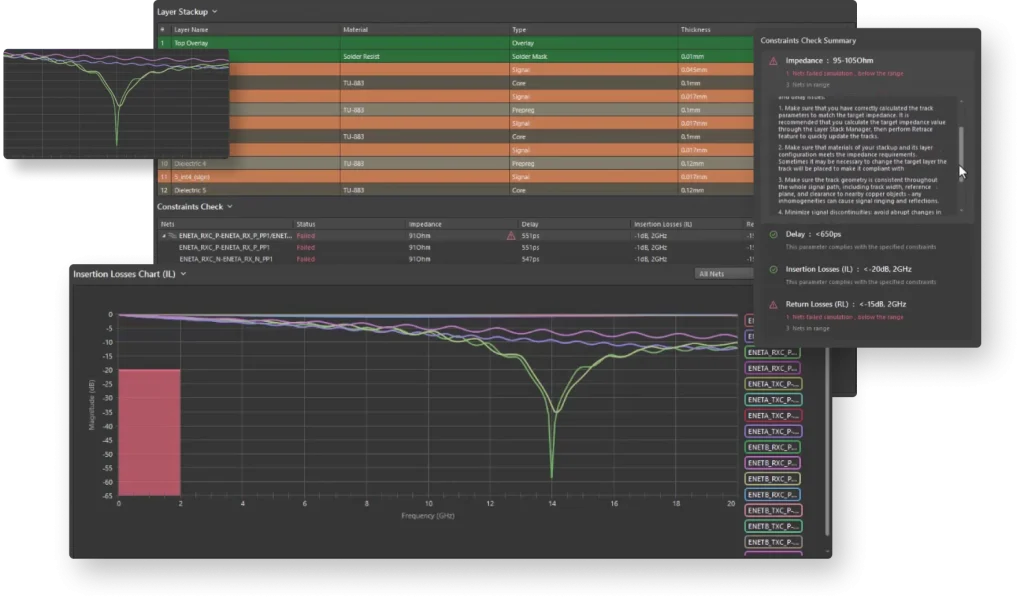Click the Return Losses warning triangle icon
Screen dimensions: 1024x604
(774, 303)
